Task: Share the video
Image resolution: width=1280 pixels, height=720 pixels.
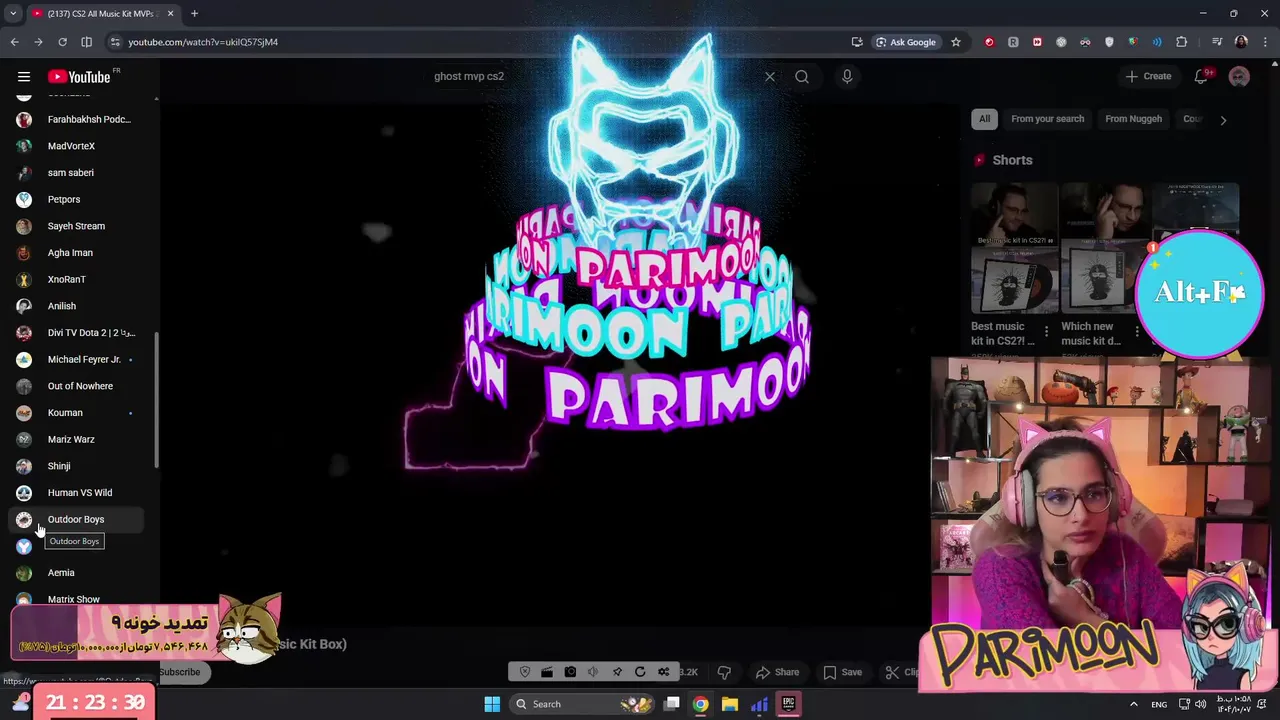Action: click(x=778, y=672)
